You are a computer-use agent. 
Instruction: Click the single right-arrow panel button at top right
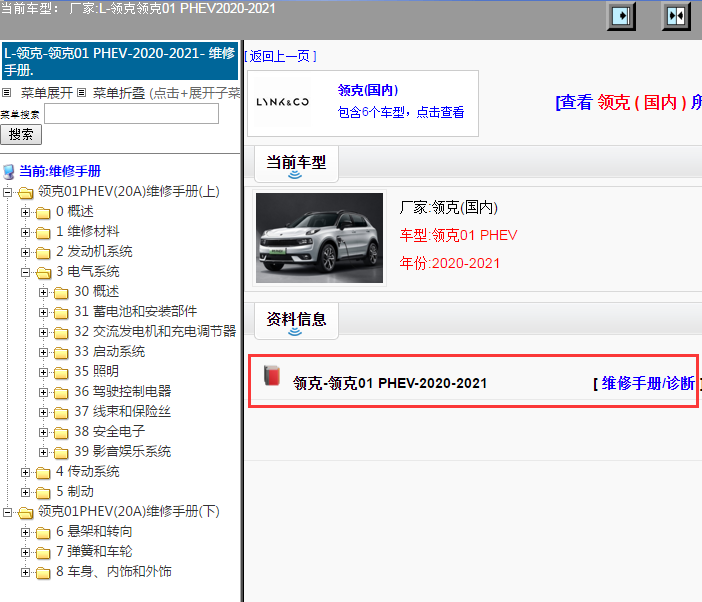click(621, 17)
